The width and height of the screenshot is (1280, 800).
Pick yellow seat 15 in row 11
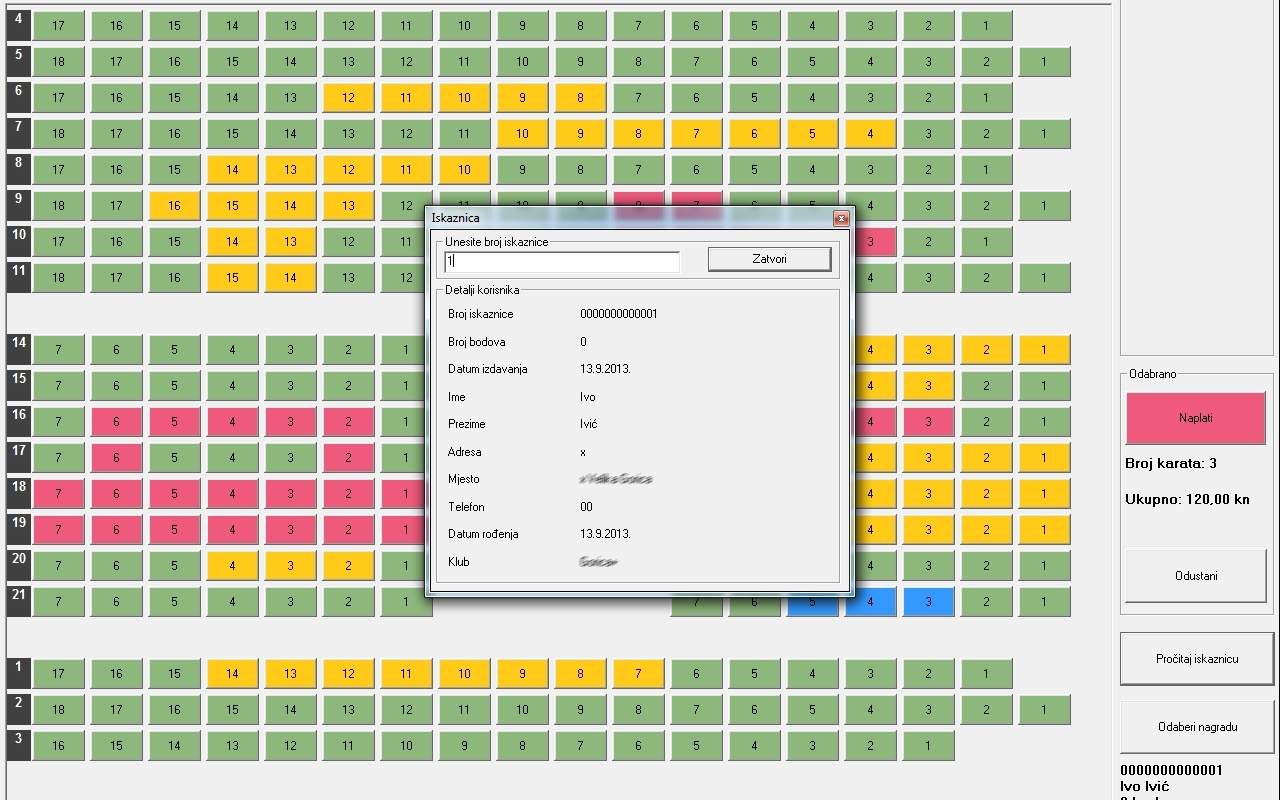click(232, 278)
